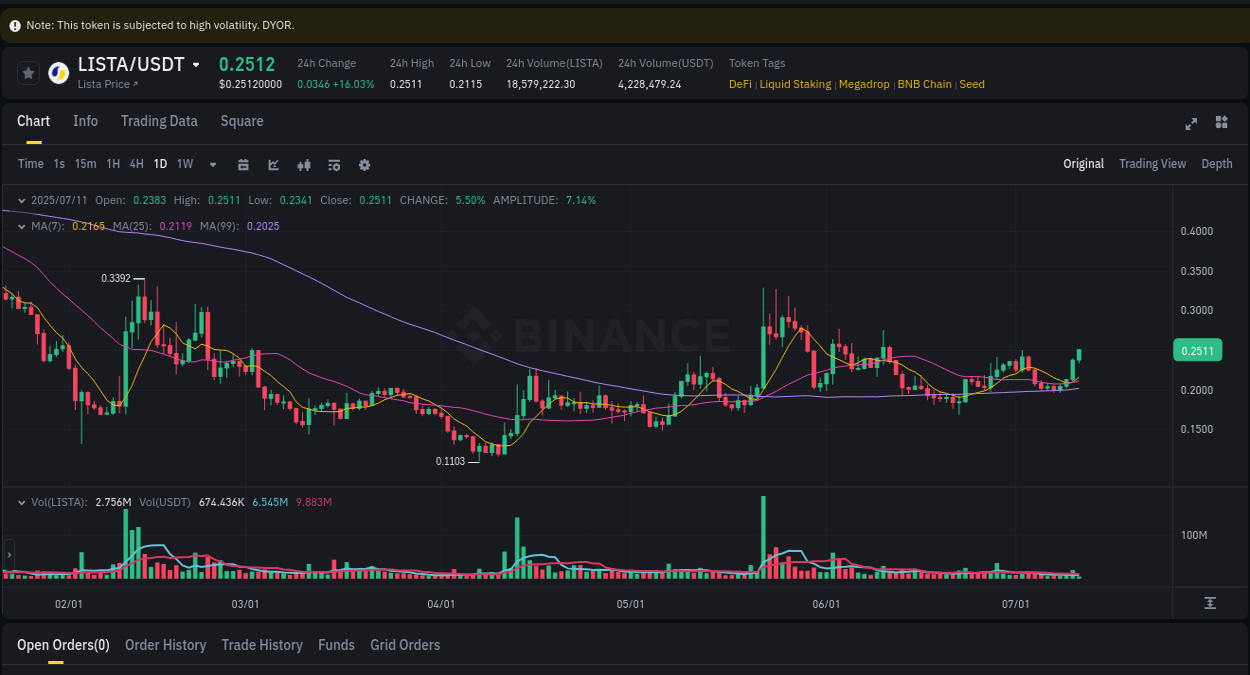Open the chart layout grid icon
The width and height of the screenshot is (1250, 675).
click(x=1221, y=123)
